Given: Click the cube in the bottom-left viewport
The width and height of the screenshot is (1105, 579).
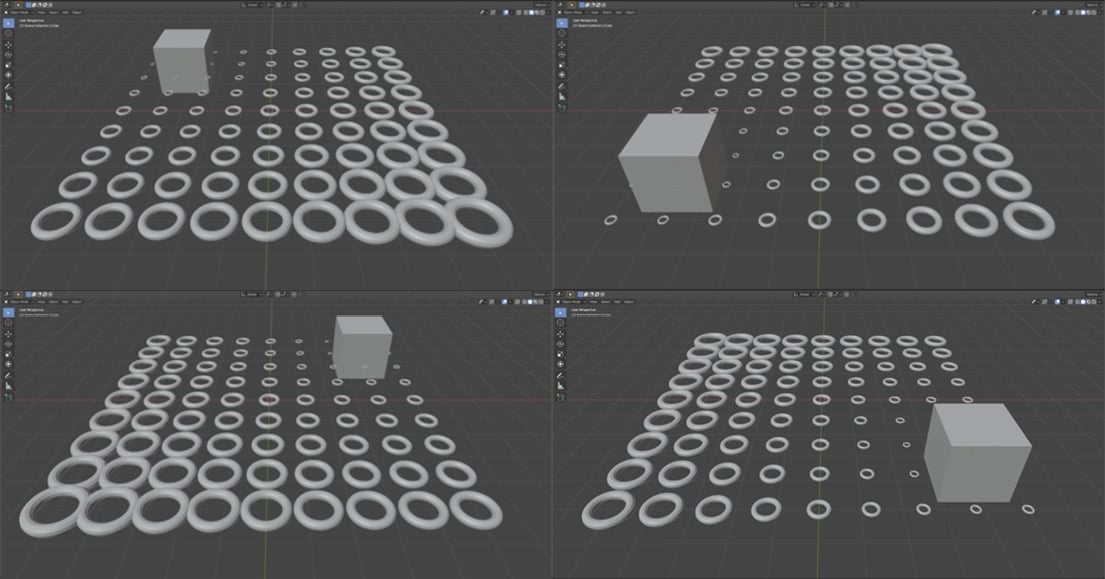Looking at the screenshot, I should coord(362,347).
